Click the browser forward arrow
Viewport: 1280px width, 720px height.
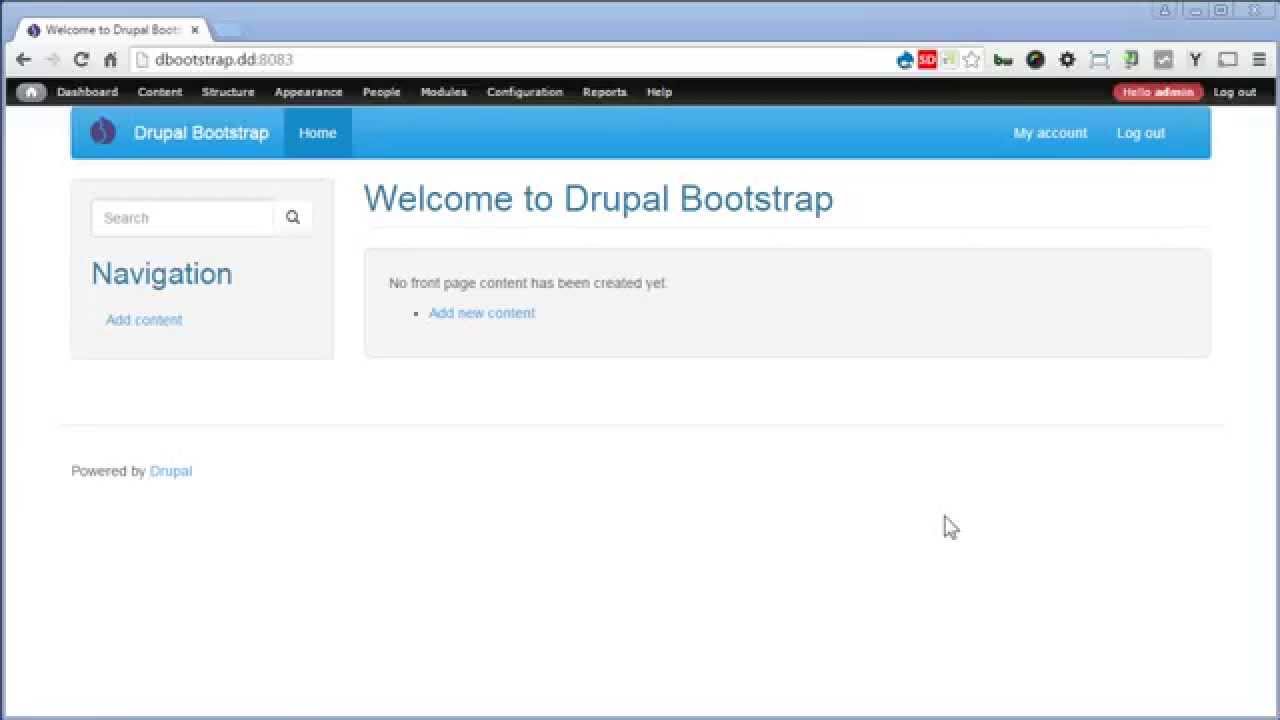coord(53,60)
